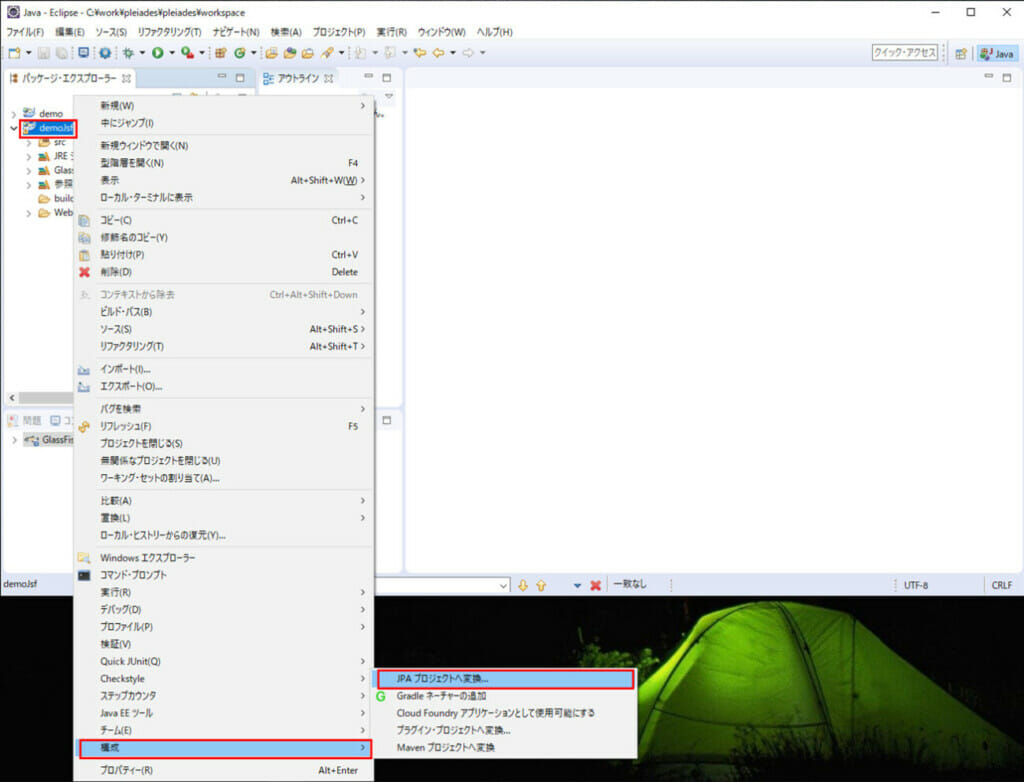Start debugging with the bug toolbar icon

128,55
